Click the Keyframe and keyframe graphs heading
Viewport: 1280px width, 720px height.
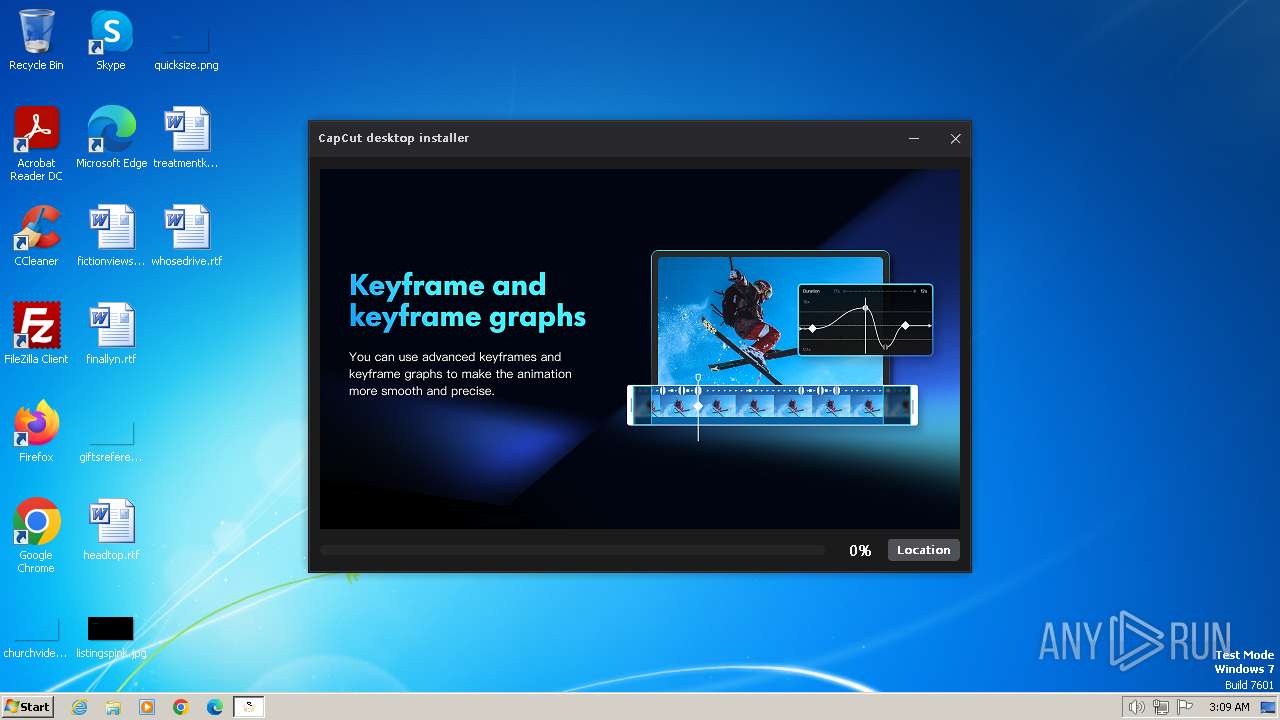pyautogui.click(x=467, y=301)
